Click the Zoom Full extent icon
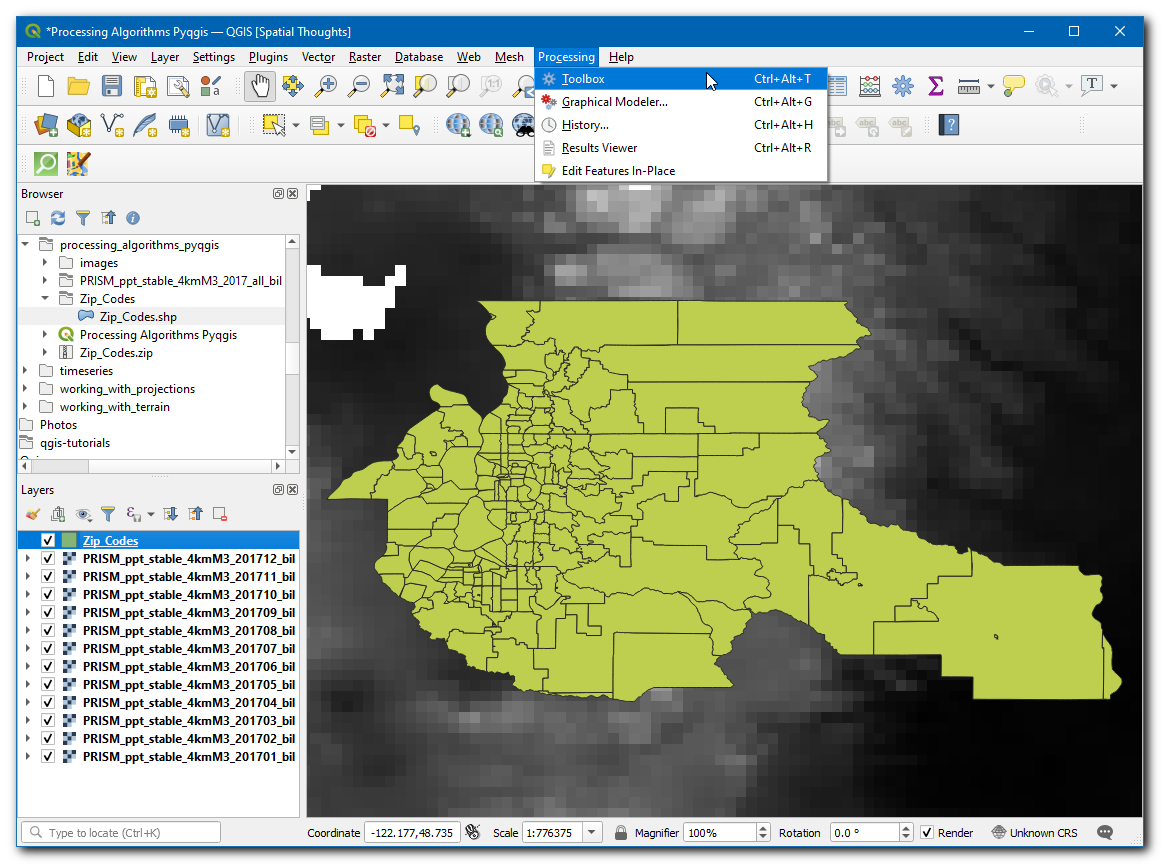Screen dimensions: 1161x864 (x=392, y=87)
